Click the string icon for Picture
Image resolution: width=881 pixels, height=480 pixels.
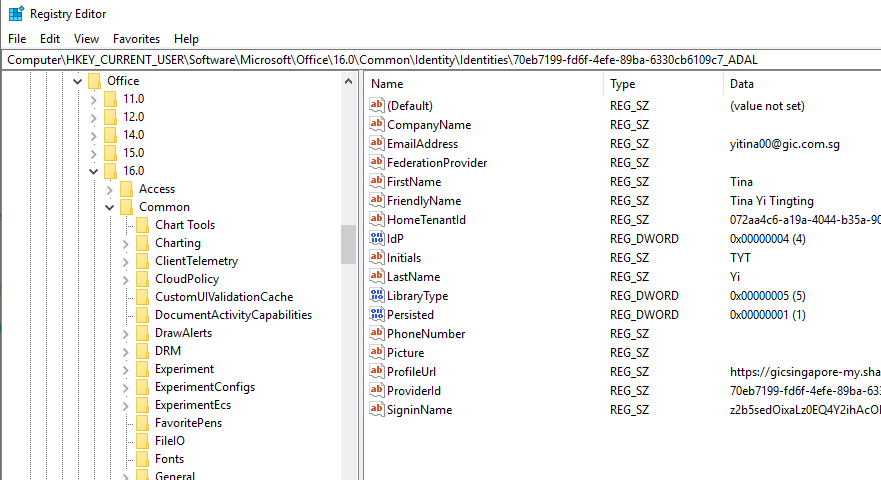point(376,352)
